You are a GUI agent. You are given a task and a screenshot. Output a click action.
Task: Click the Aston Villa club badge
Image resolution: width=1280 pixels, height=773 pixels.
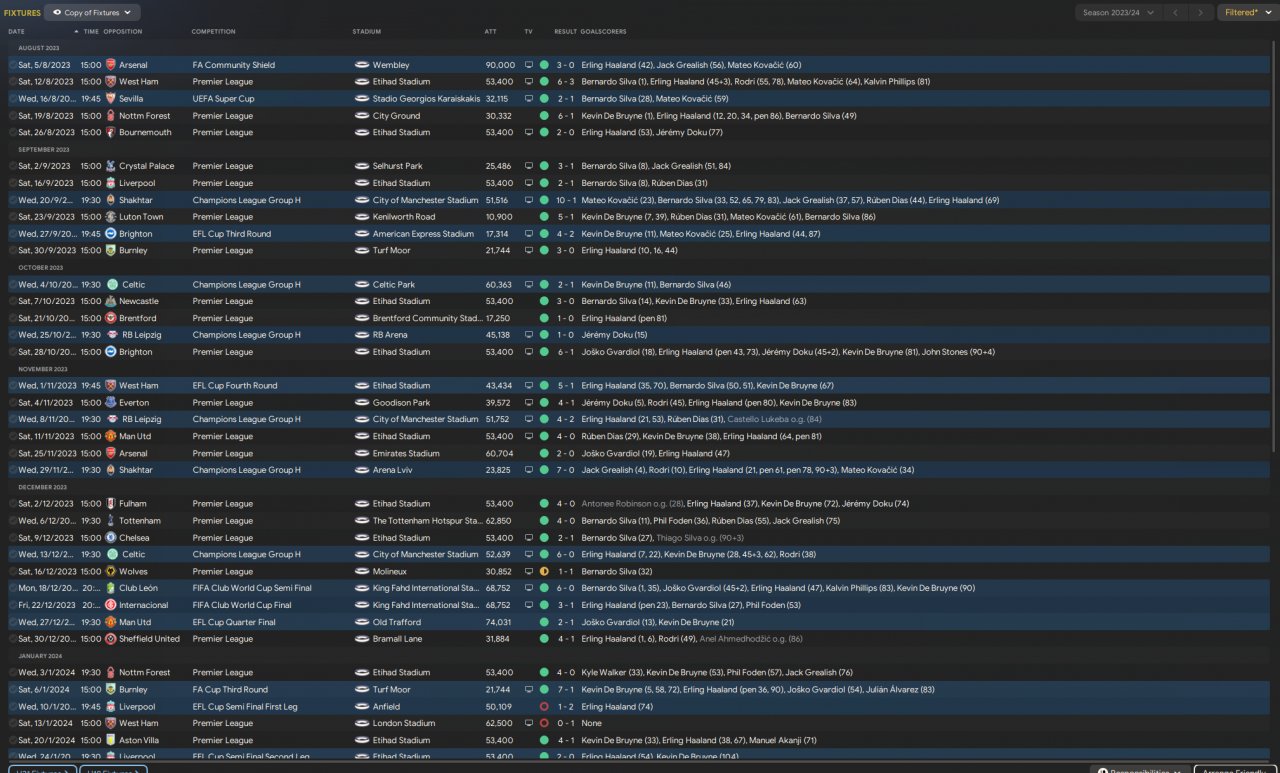111,740
